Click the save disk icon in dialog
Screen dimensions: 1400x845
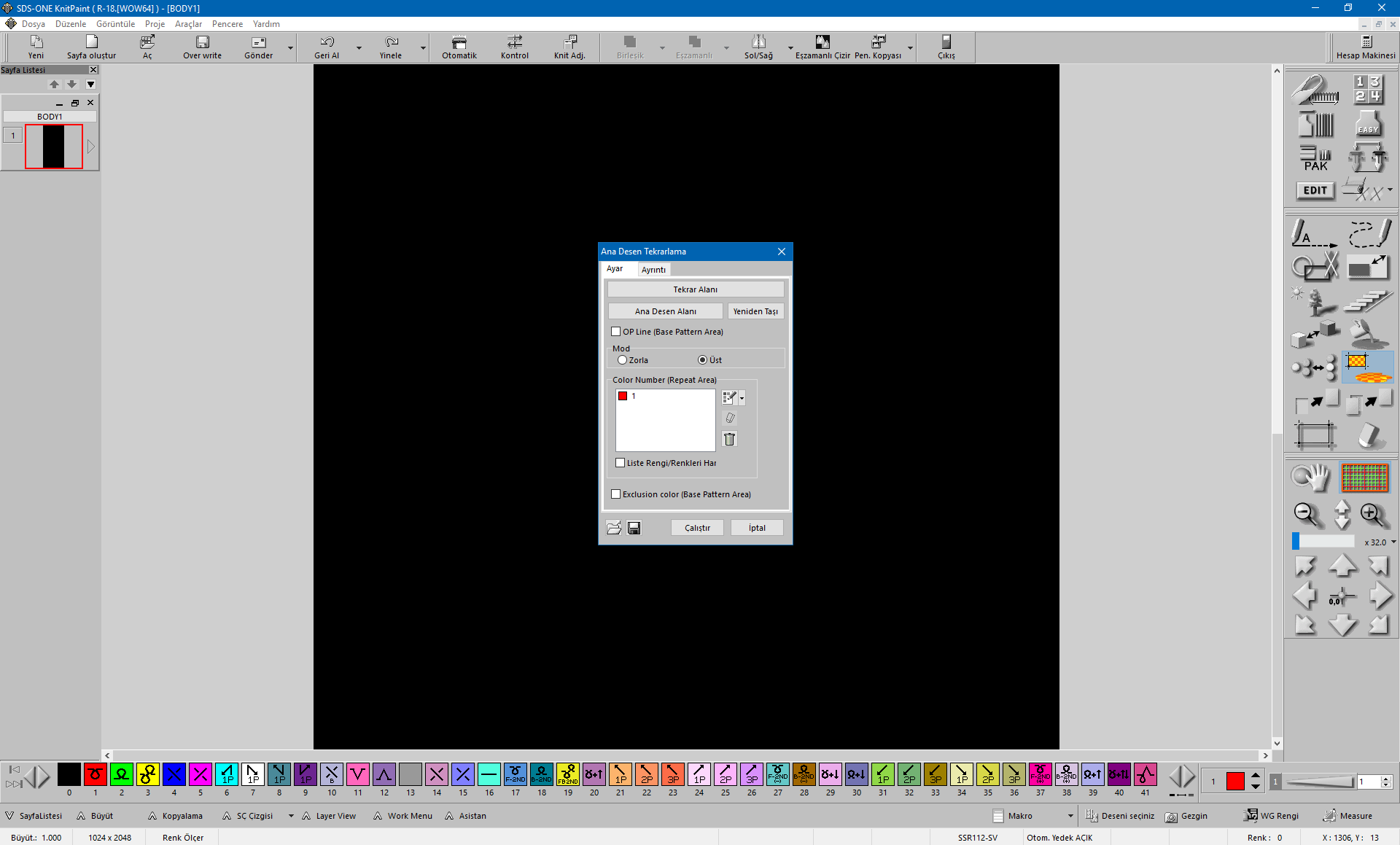pos(634,528)
